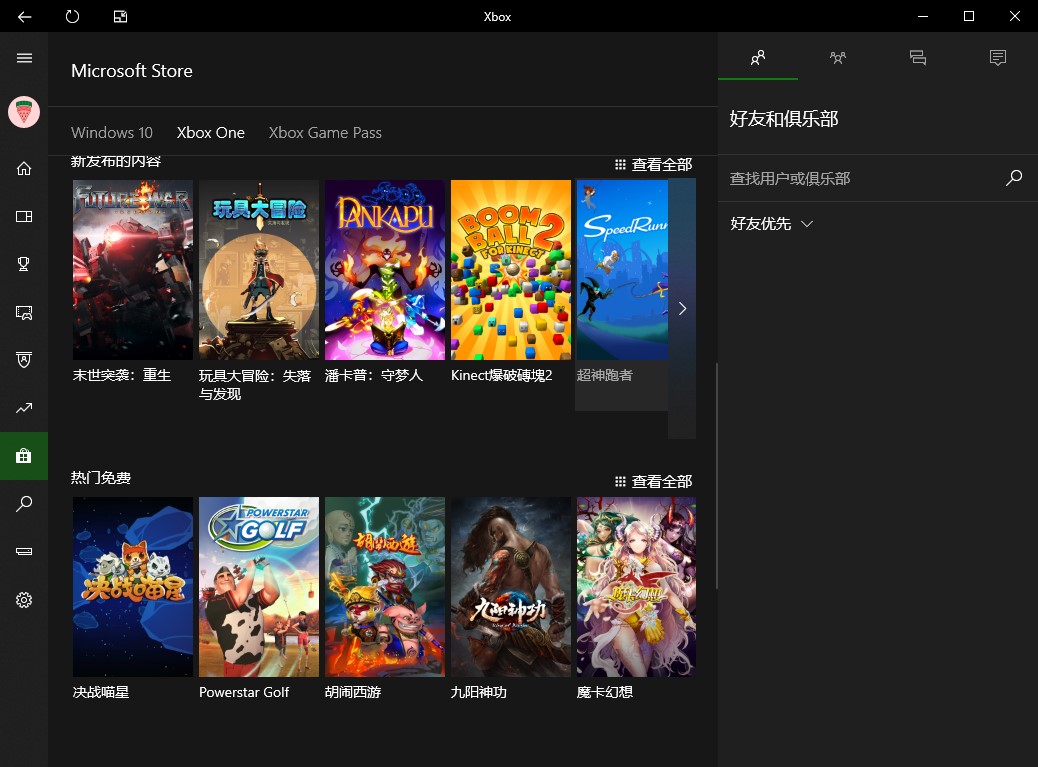Open the 魔卡幻想 game cover
Screen dimensions: 1038x767
(x=636, y=587)
